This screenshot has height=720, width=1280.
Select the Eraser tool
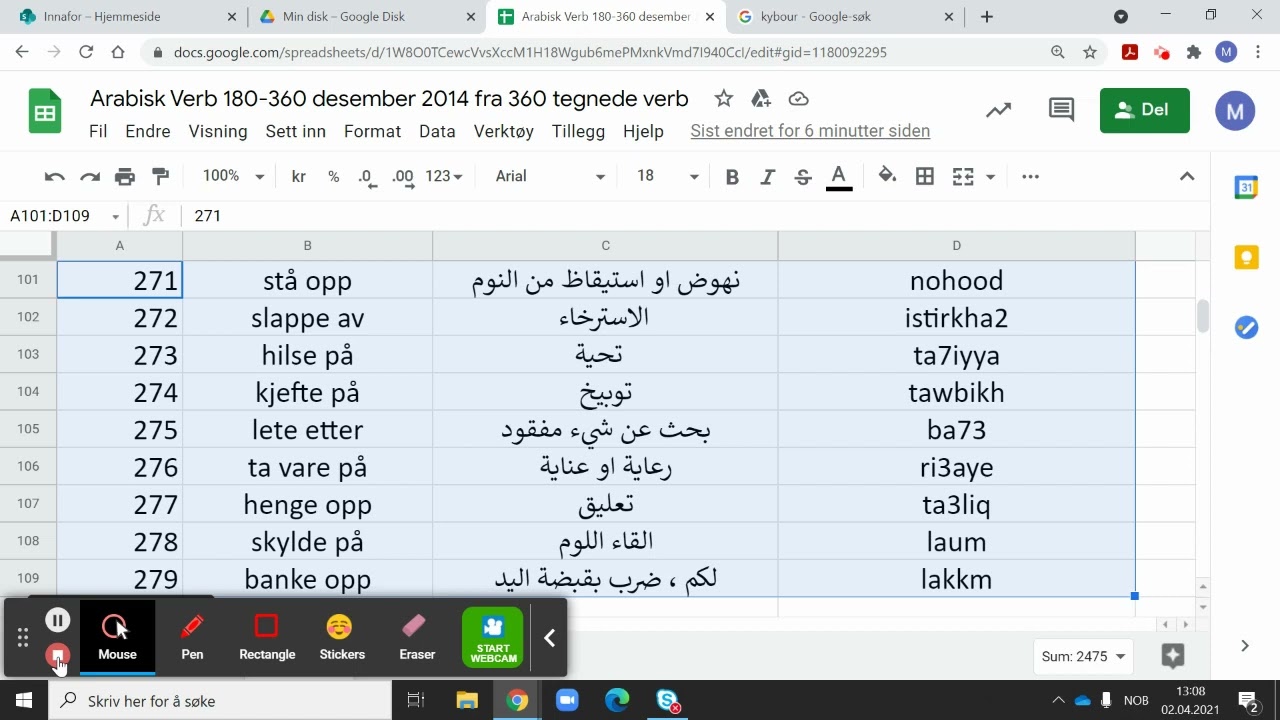click(417, 638)
